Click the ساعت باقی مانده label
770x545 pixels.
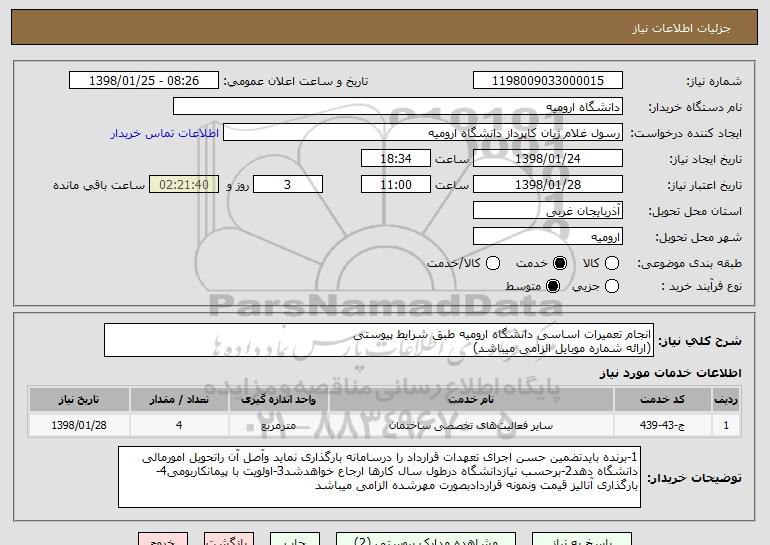(x=99, y=185)
